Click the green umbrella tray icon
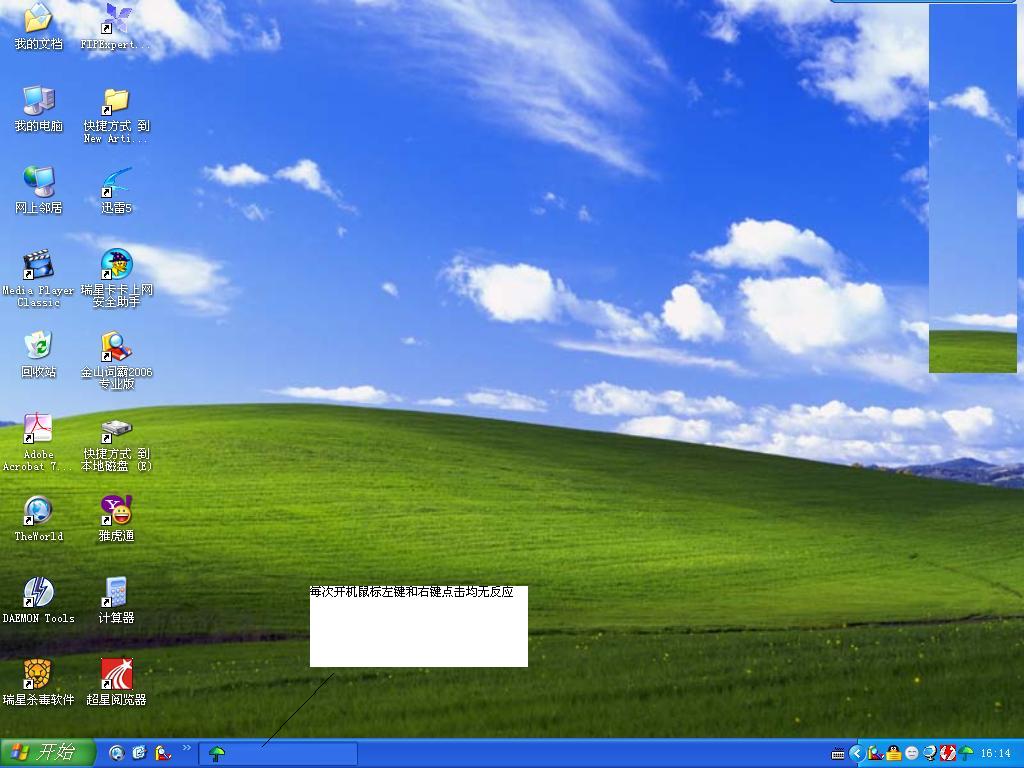 coord(965,754)
